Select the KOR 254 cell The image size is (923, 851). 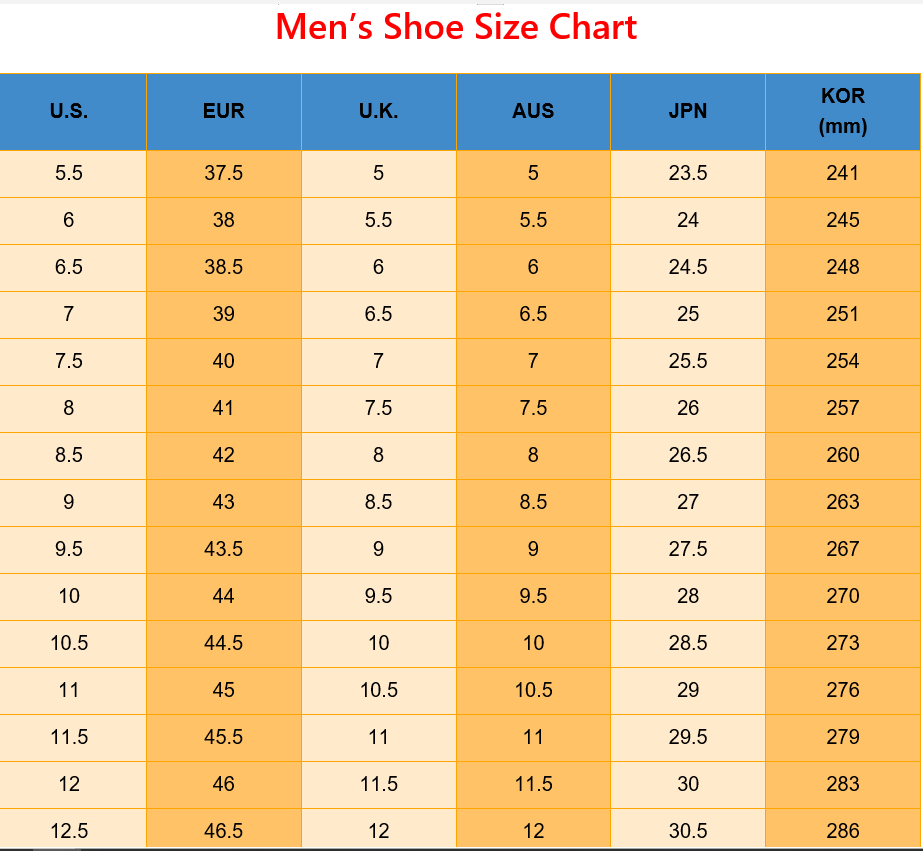click(843, 361)
